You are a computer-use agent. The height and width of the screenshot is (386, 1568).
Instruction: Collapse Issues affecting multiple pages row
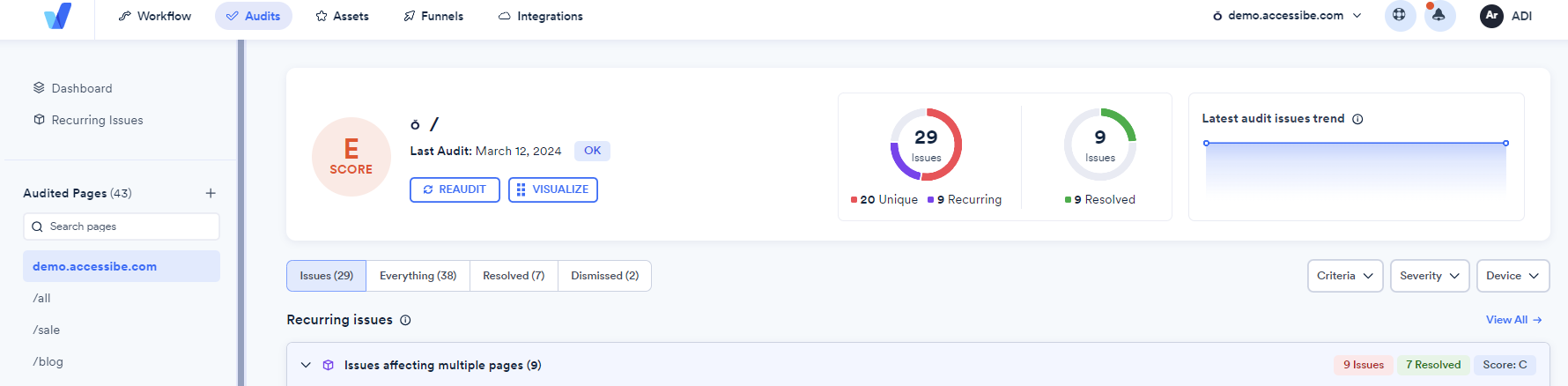click(306, 365)
